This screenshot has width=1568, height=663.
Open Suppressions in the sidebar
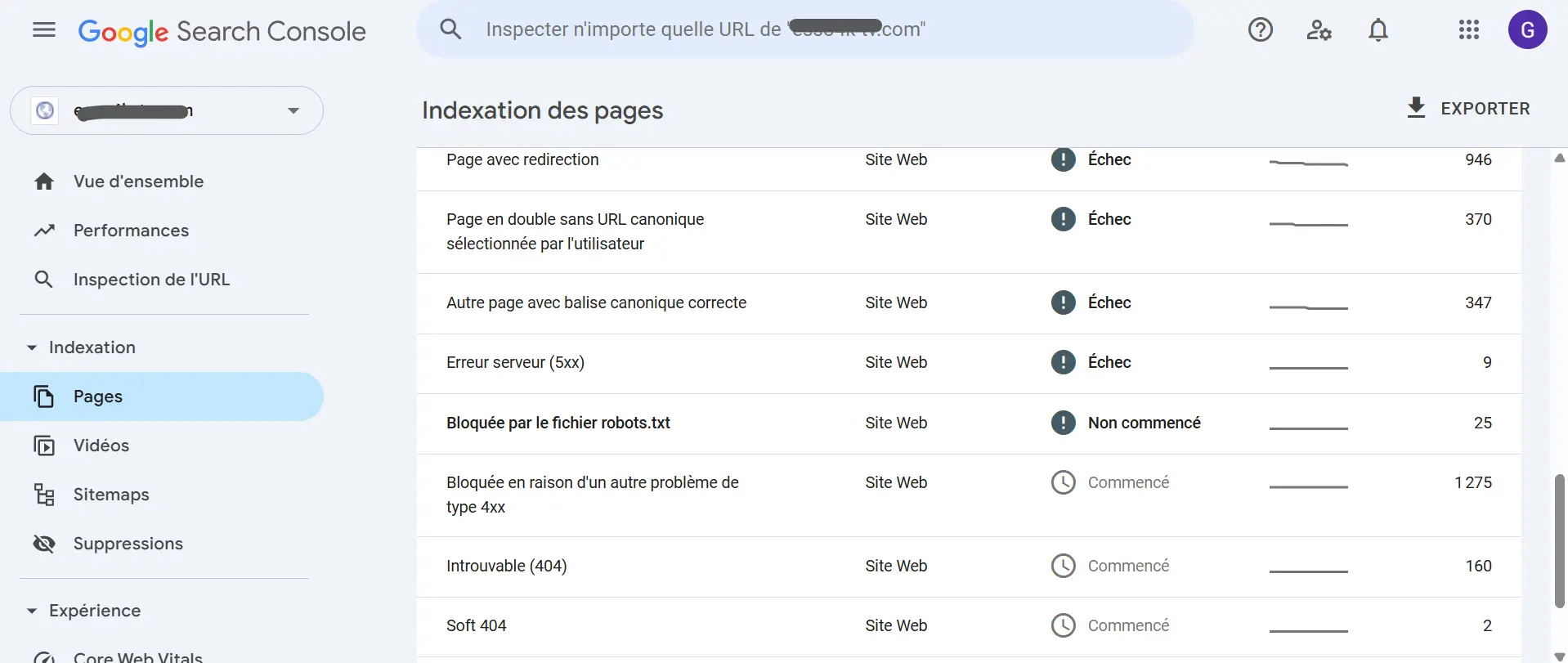tap(128, 544)
